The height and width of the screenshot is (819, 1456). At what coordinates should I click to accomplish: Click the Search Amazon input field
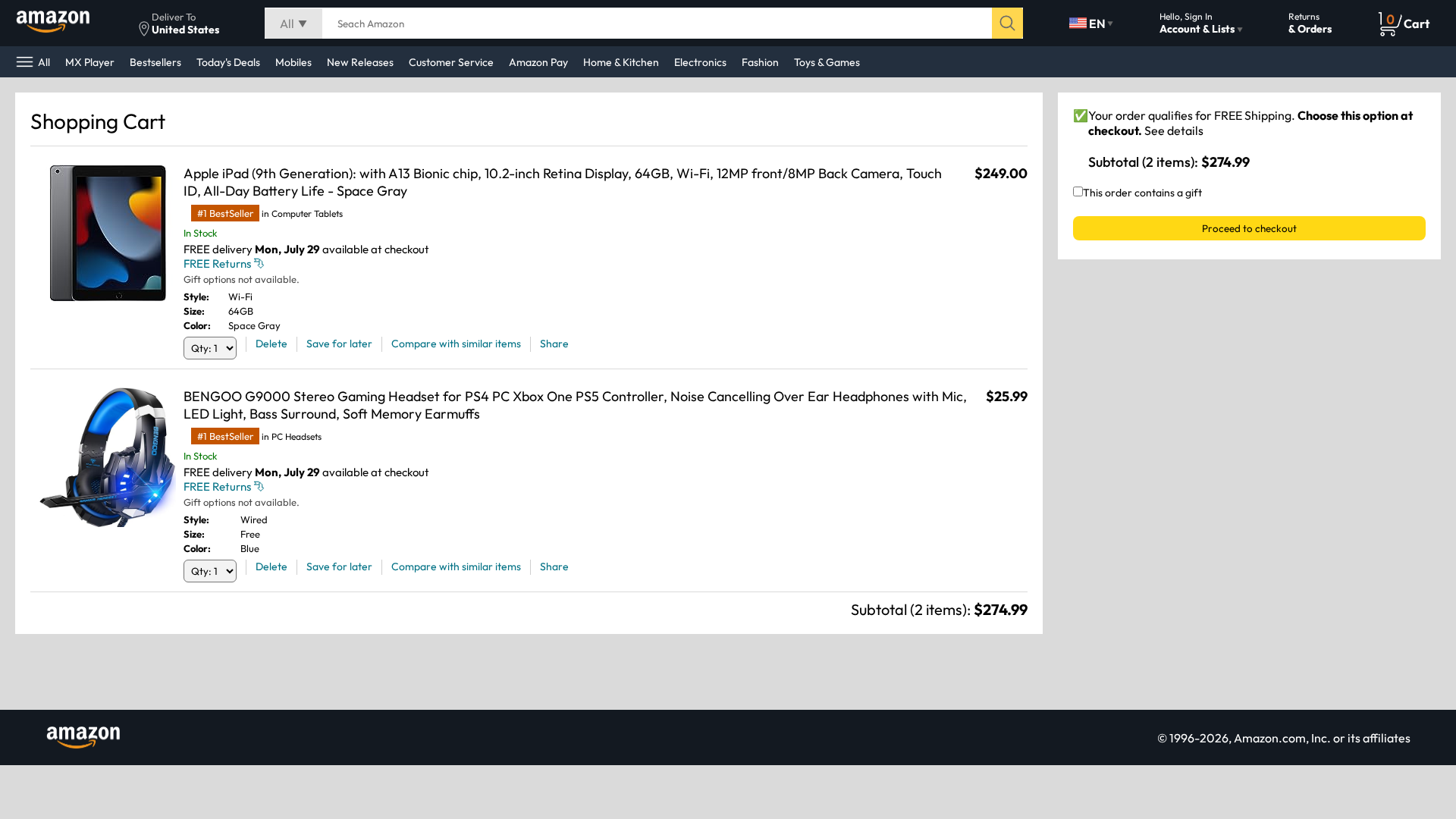click(x=657, y=24)
